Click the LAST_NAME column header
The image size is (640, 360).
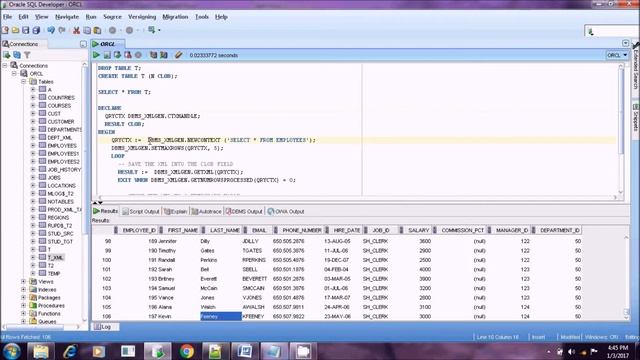pyautogui.click(x=224, y=230)
